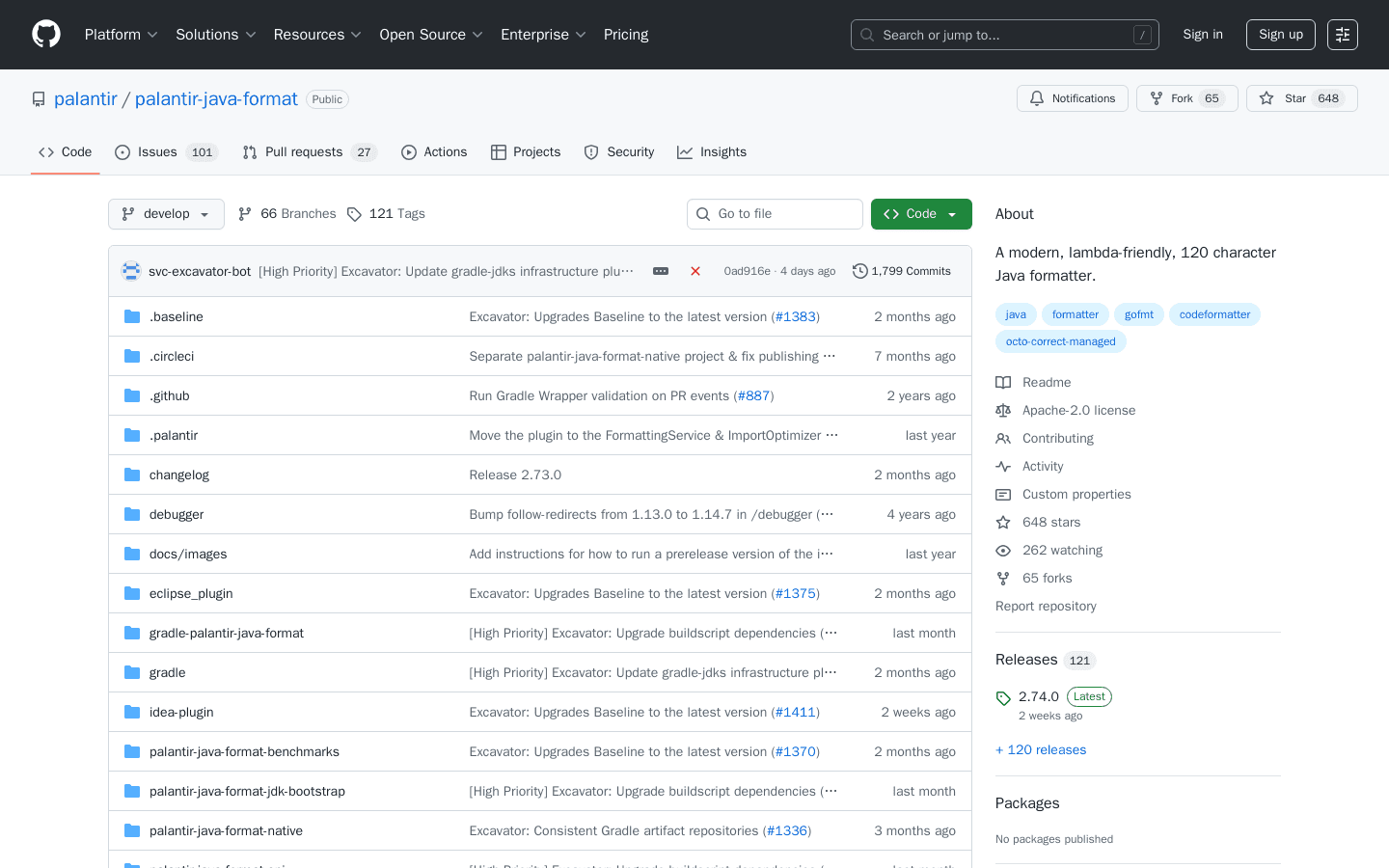Switch to the Insights tab
Viewport: 1389px width, 868px height.
712,152
